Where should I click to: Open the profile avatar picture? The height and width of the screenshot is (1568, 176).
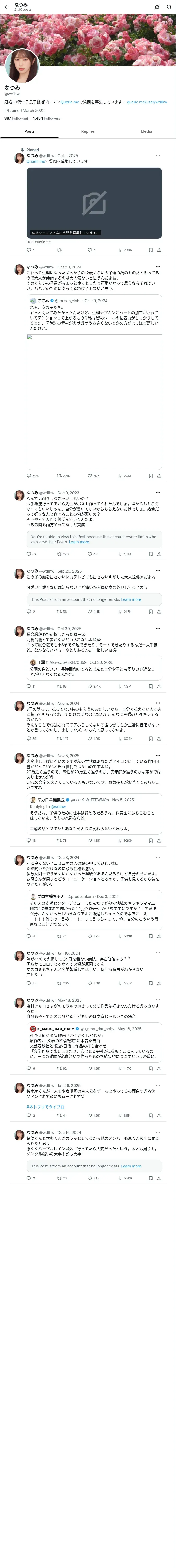tap(22, 66)
